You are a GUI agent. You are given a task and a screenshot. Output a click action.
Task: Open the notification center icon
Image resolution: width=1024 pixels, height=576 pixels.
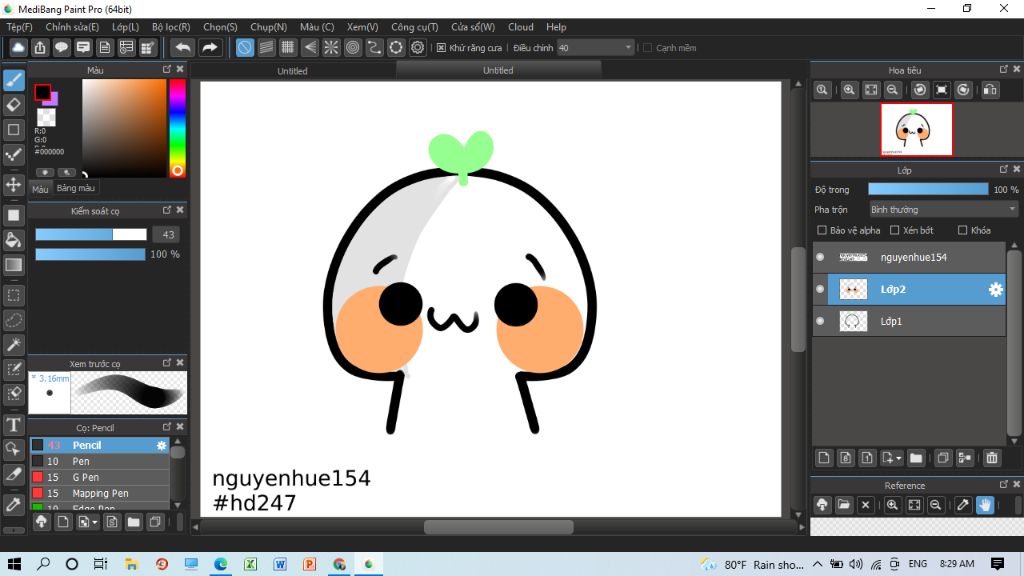[997, 564]
